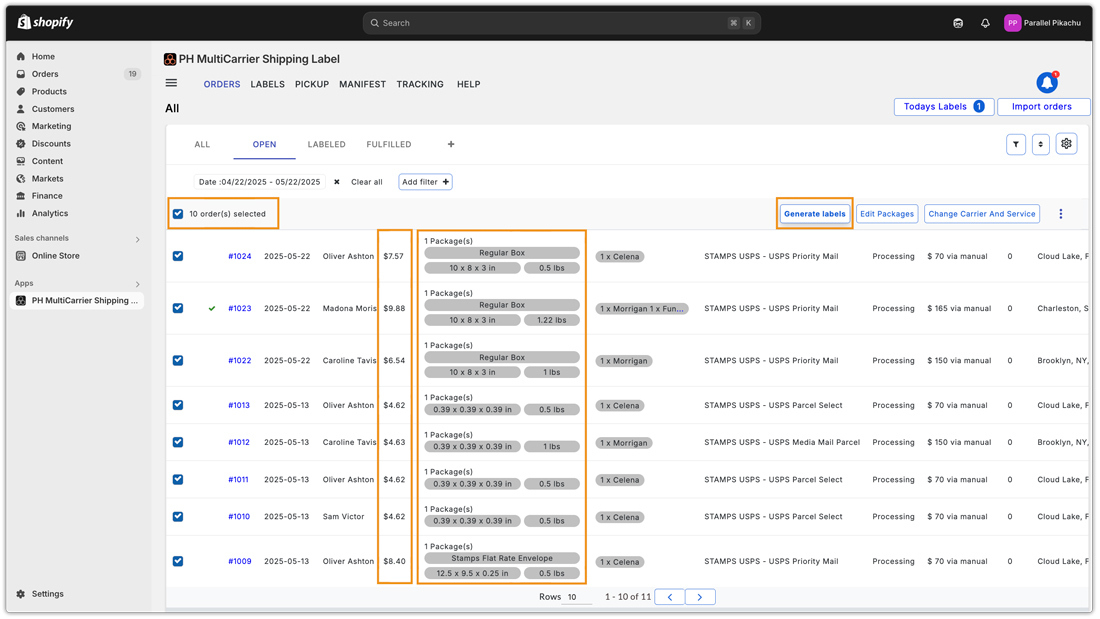Image resolution: width=1100 pixels, height=619 pixels.
Task: Add a new tab view with plus
Action: click(x=451, y=145)
